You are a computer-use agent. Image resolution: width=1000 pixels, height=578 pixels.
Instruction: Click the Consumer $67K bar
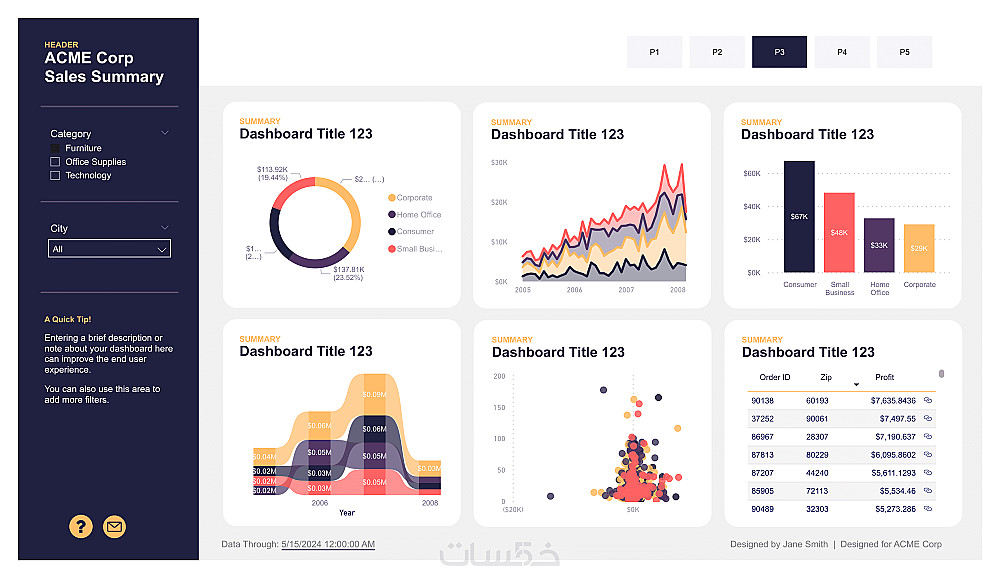[799, 216]
